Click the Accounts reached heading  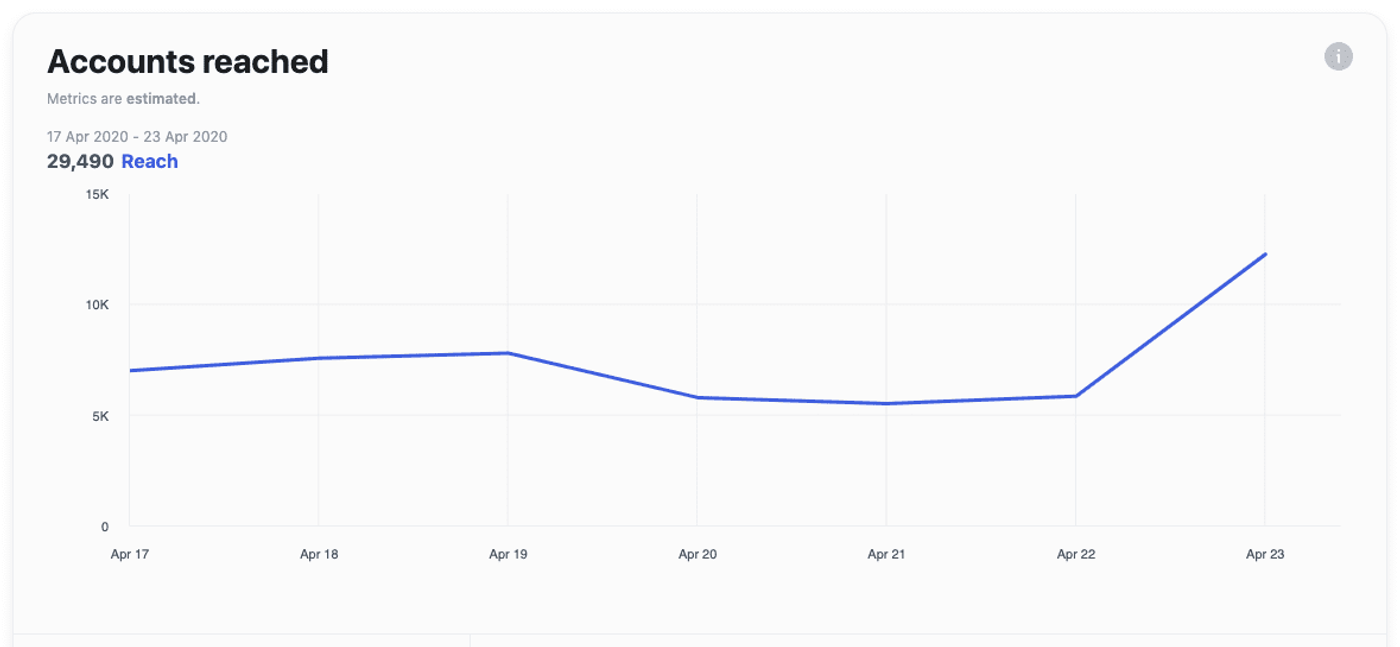coord(187,61)
